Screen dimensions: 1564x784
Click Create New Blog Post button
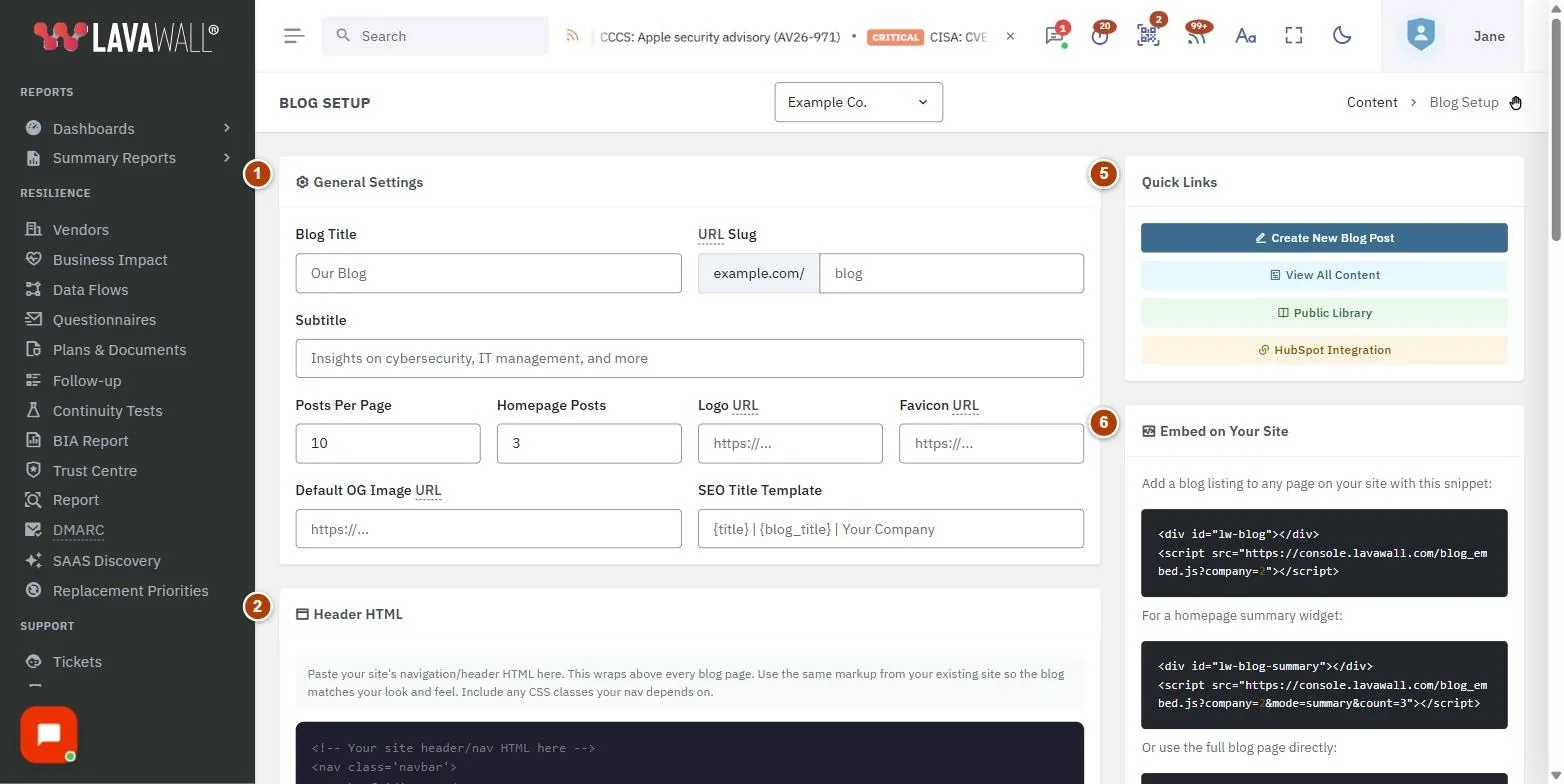tap(1324, 238)
